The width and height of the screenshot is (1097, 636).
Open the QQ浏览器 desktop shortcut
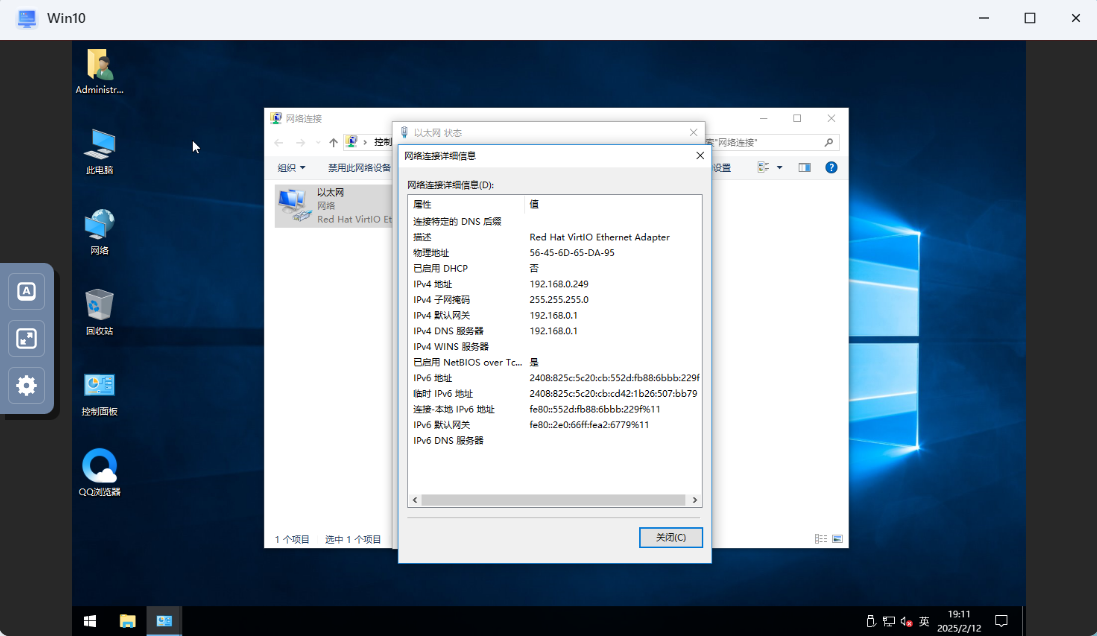pos(99,467)
